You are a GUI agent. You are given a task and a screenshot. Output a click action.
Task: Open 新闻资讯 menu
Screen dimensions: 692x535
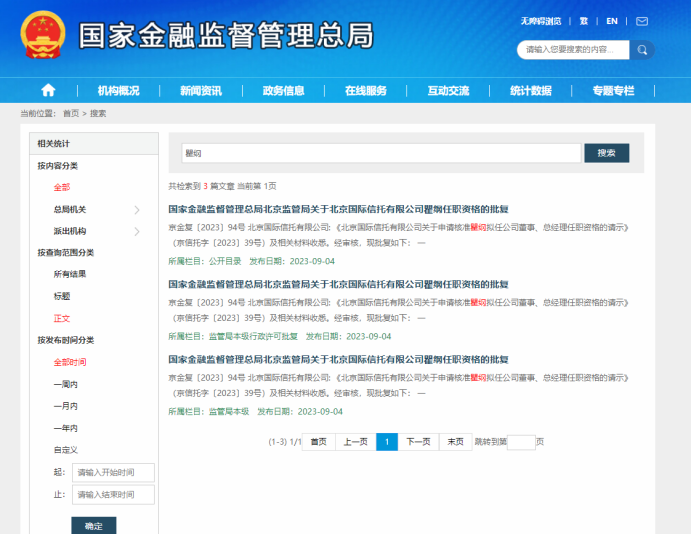201,91
